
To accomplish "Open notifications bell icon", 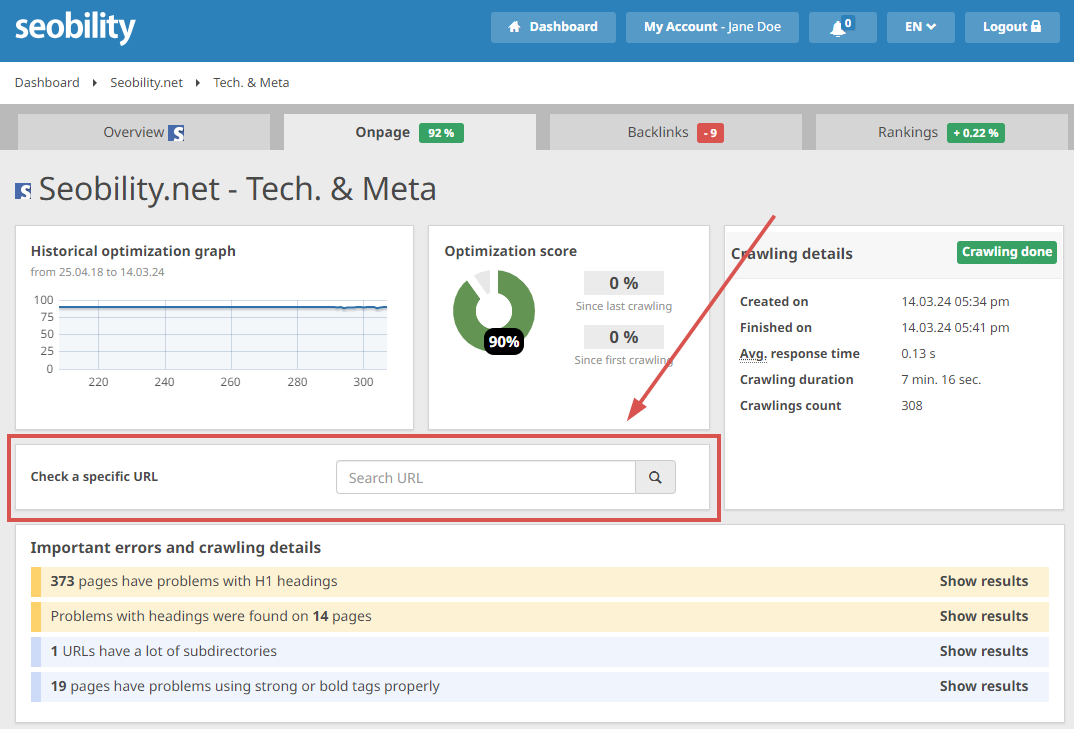I will click(x=841, y=27).
